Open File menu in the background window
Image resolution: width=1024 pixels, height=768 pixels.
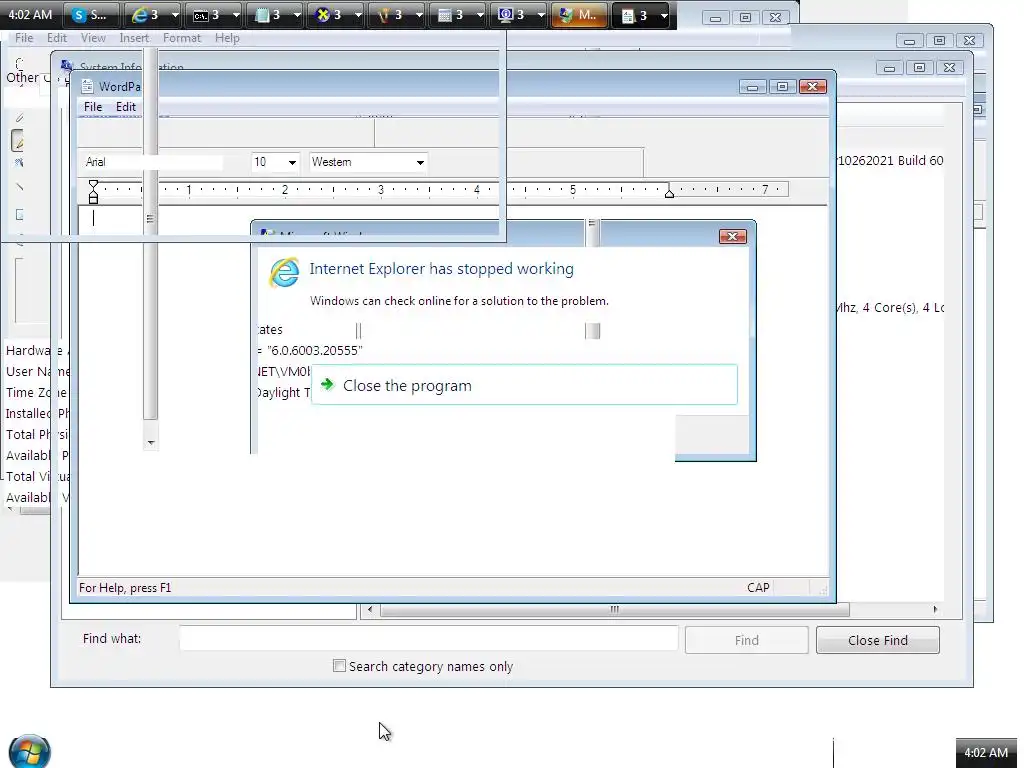(x=24, y=38)
